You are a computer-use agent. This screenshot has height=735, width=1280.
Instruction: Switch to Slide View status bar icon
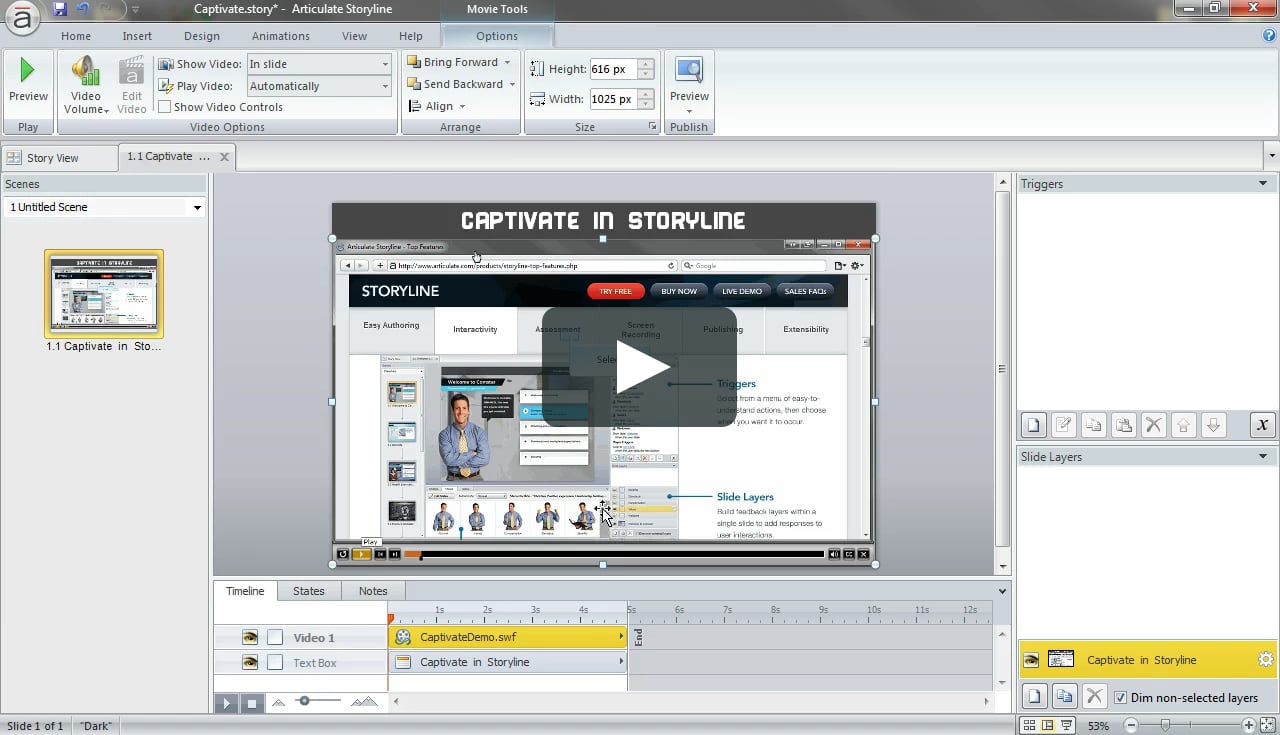coord(1048,726)
